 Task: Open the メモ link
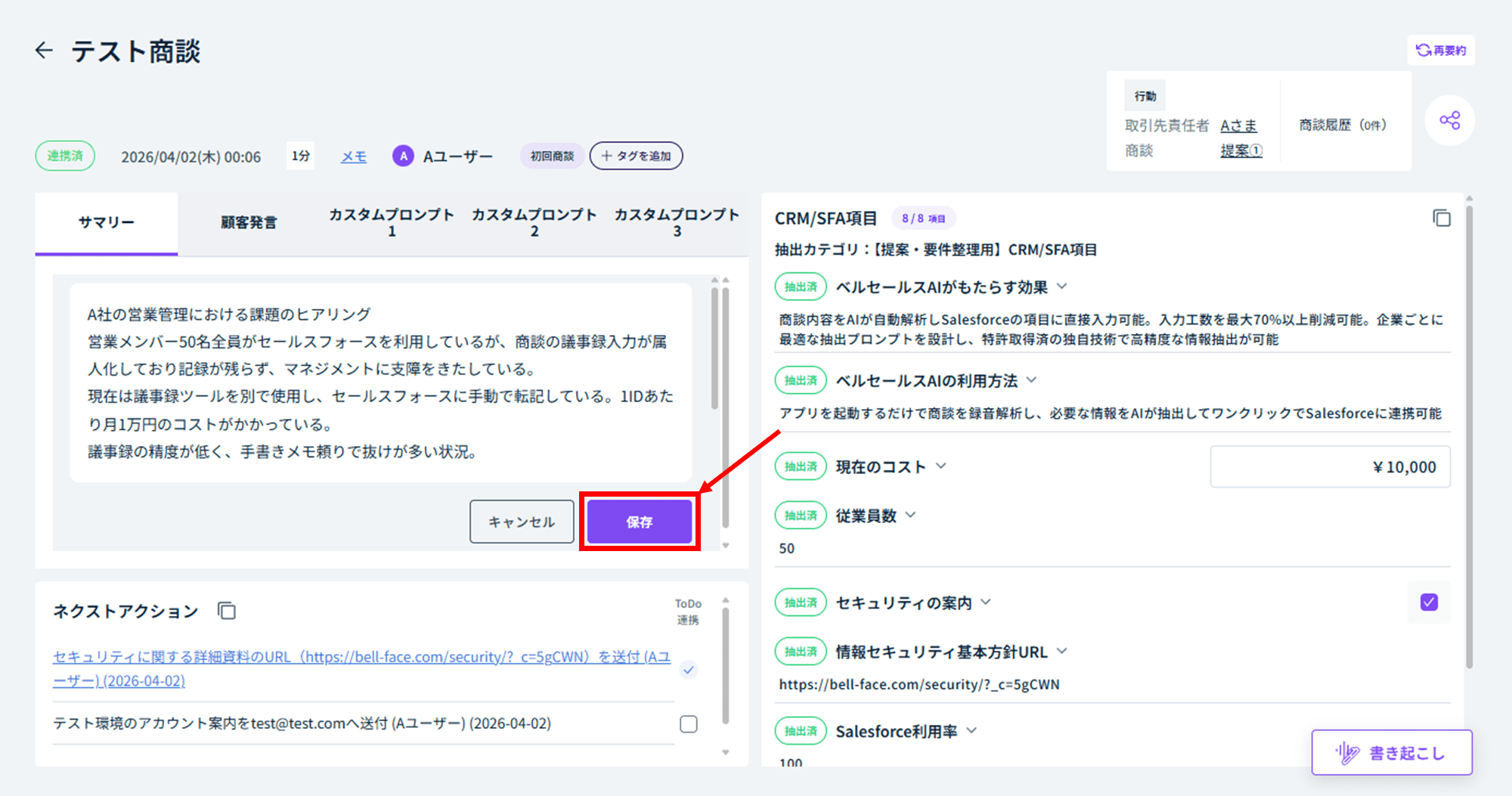point(353,156)
